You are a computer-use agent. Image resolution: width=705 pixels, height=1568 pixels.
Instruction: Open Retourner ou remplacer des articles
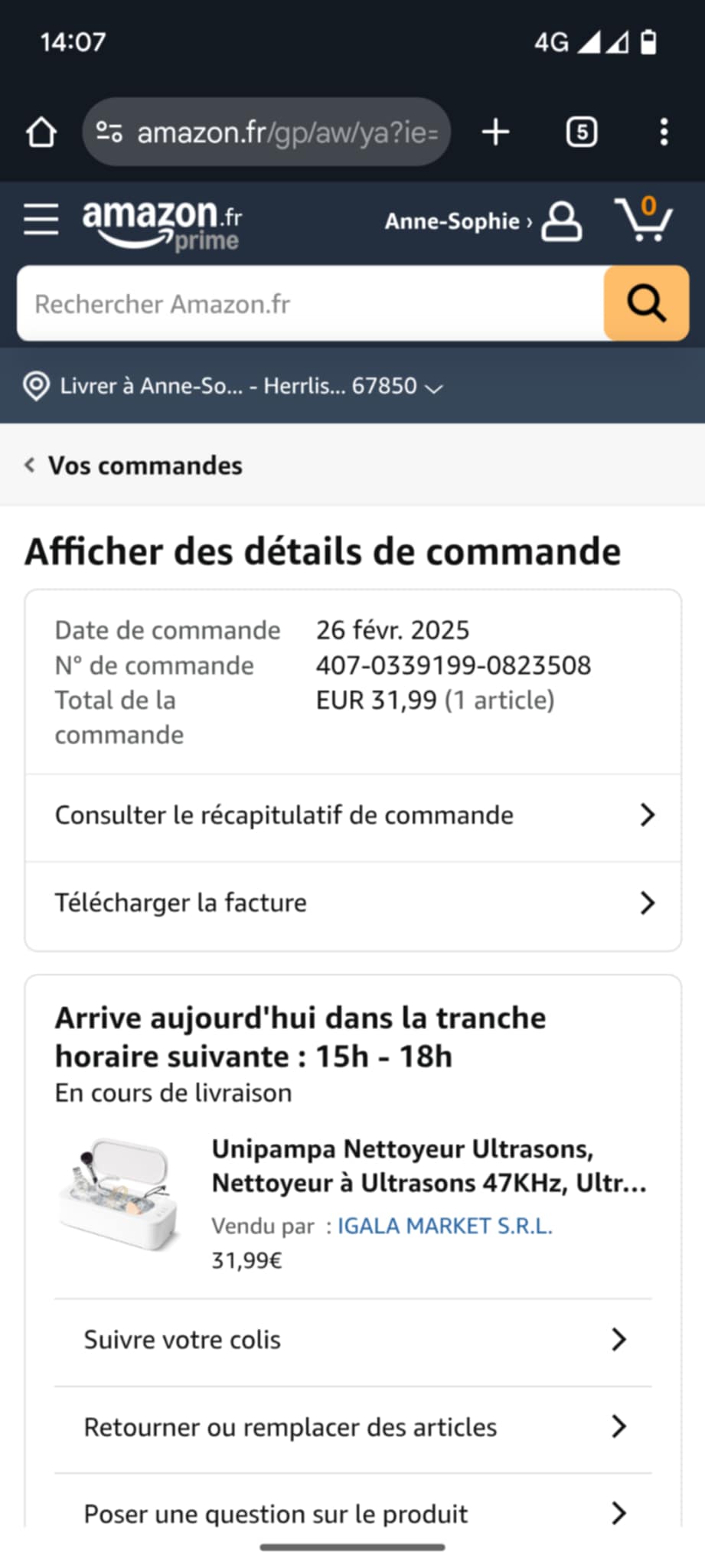[x=353, y=1428]
